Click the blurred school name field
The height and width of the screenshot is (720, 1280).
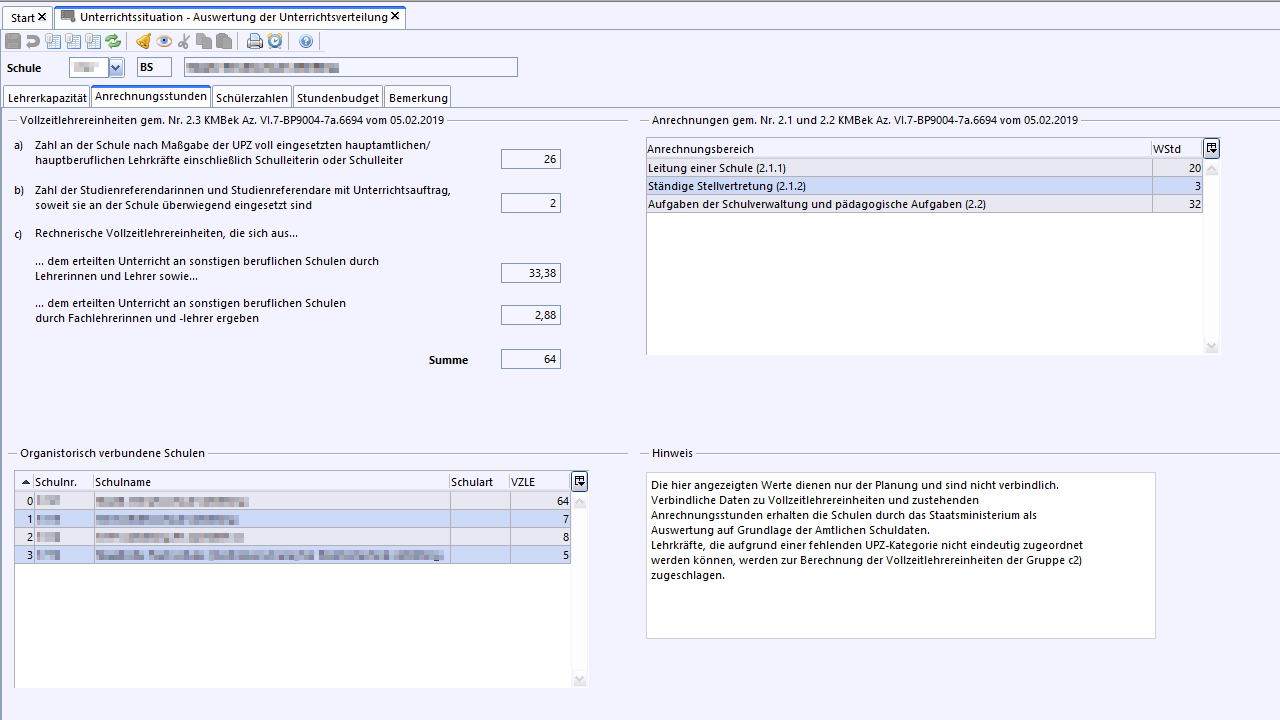tap(351, 68)
